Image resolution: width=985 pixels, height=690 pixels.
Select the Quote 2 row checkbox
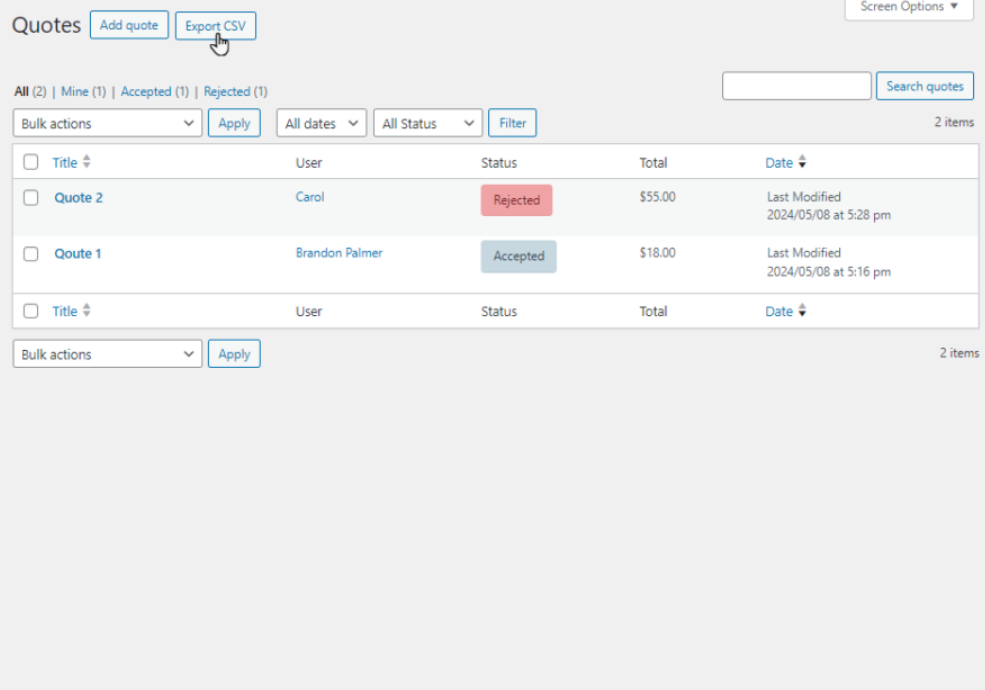coord(31,198)
